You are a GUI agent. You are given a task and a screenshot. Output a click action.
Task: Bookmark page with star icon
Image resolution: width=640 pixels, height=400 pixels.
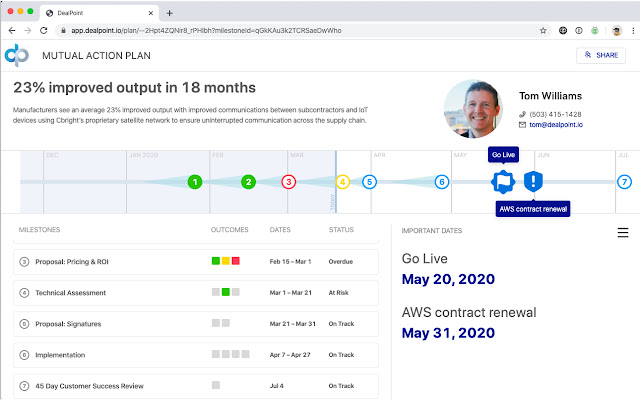(543, 31)
